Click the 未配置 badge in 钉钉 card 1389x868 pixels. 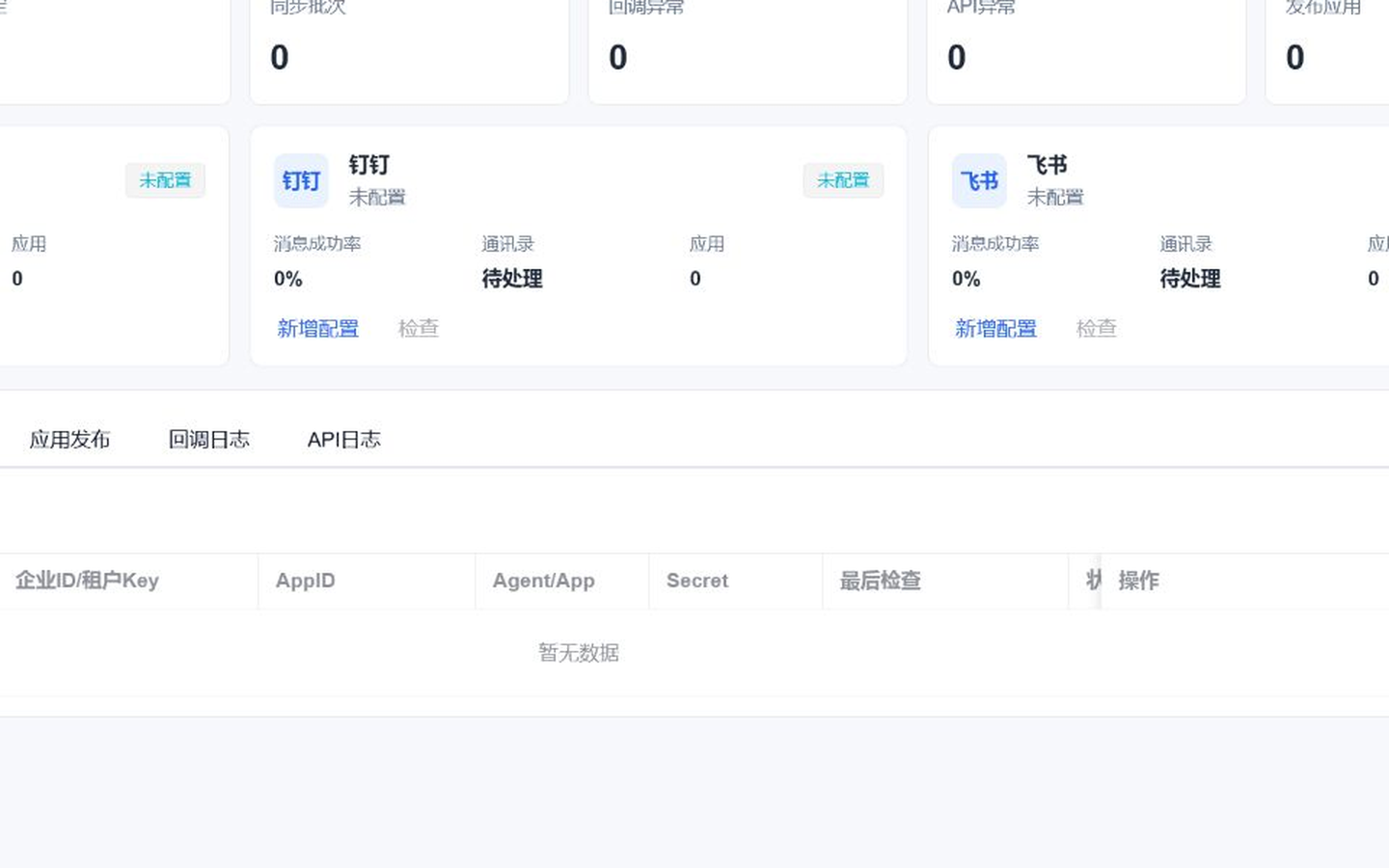[843, 180]
